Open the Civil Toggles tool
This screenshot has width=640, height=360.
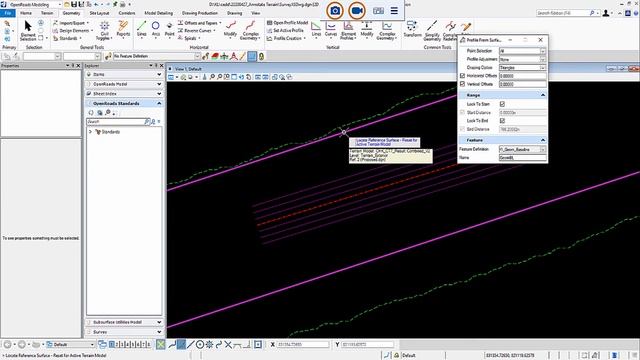(x=104, y=31)
